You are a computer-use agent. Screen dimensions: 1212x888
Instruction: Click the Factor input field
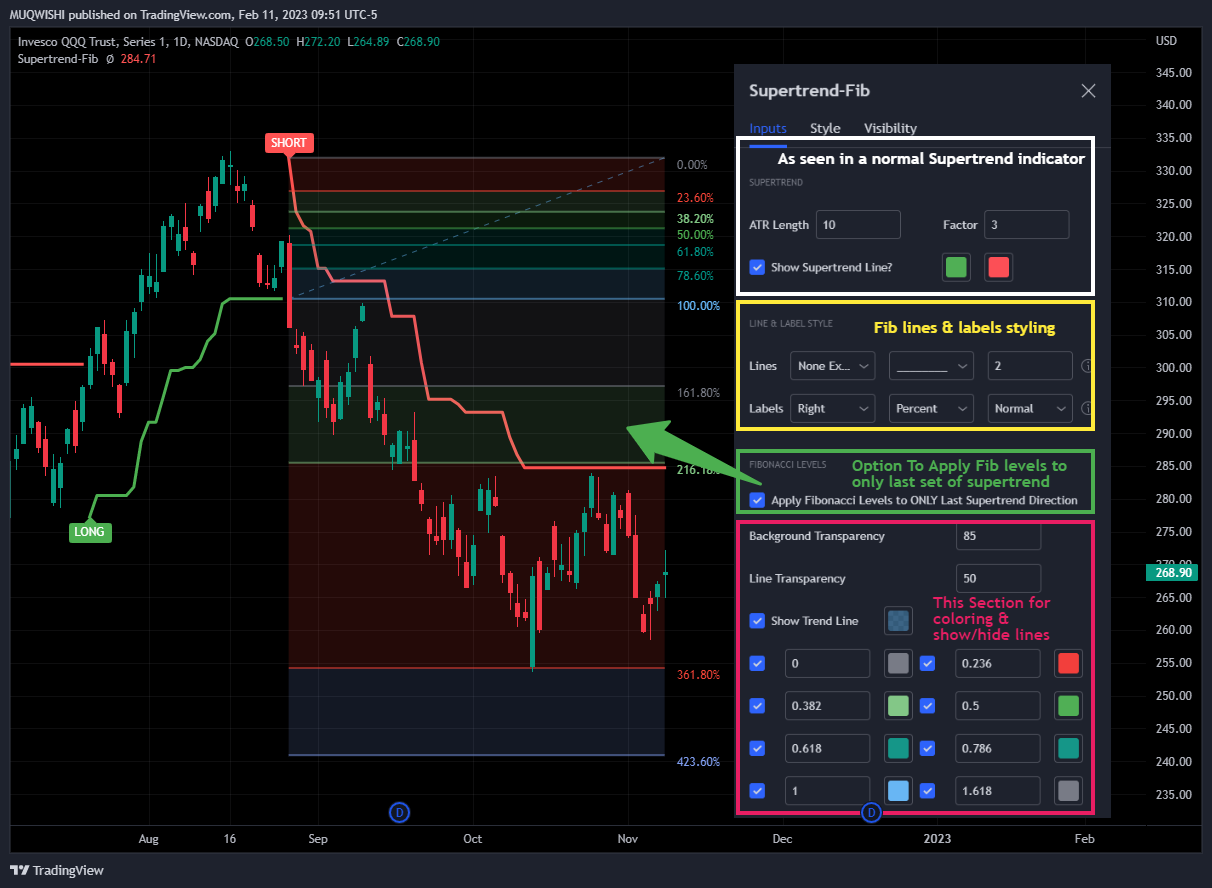coord(1026,225)
